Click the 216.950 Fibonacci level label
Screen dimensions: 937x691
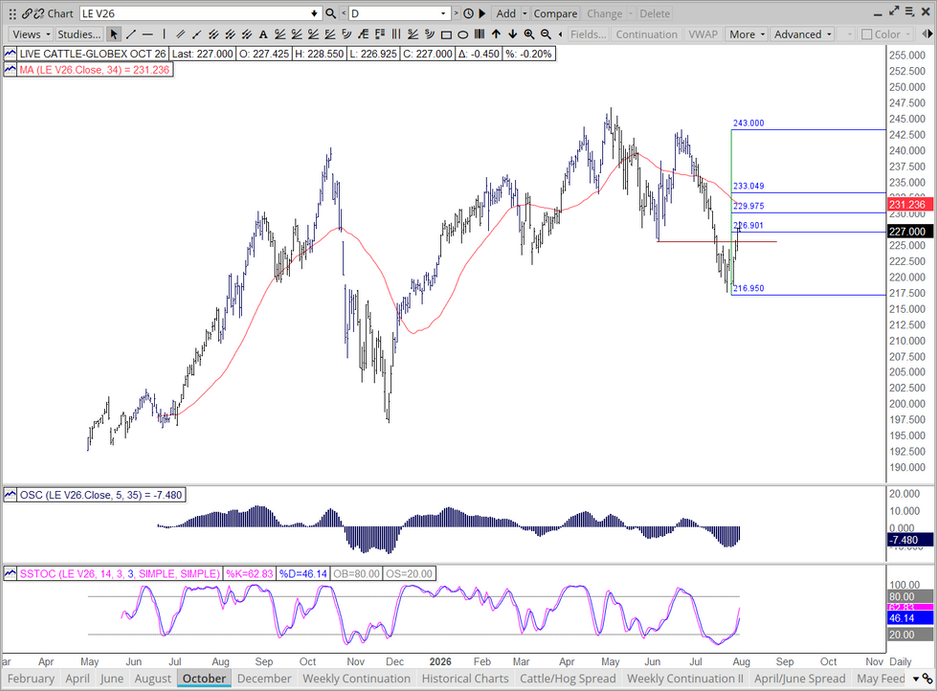click(748, 288)
